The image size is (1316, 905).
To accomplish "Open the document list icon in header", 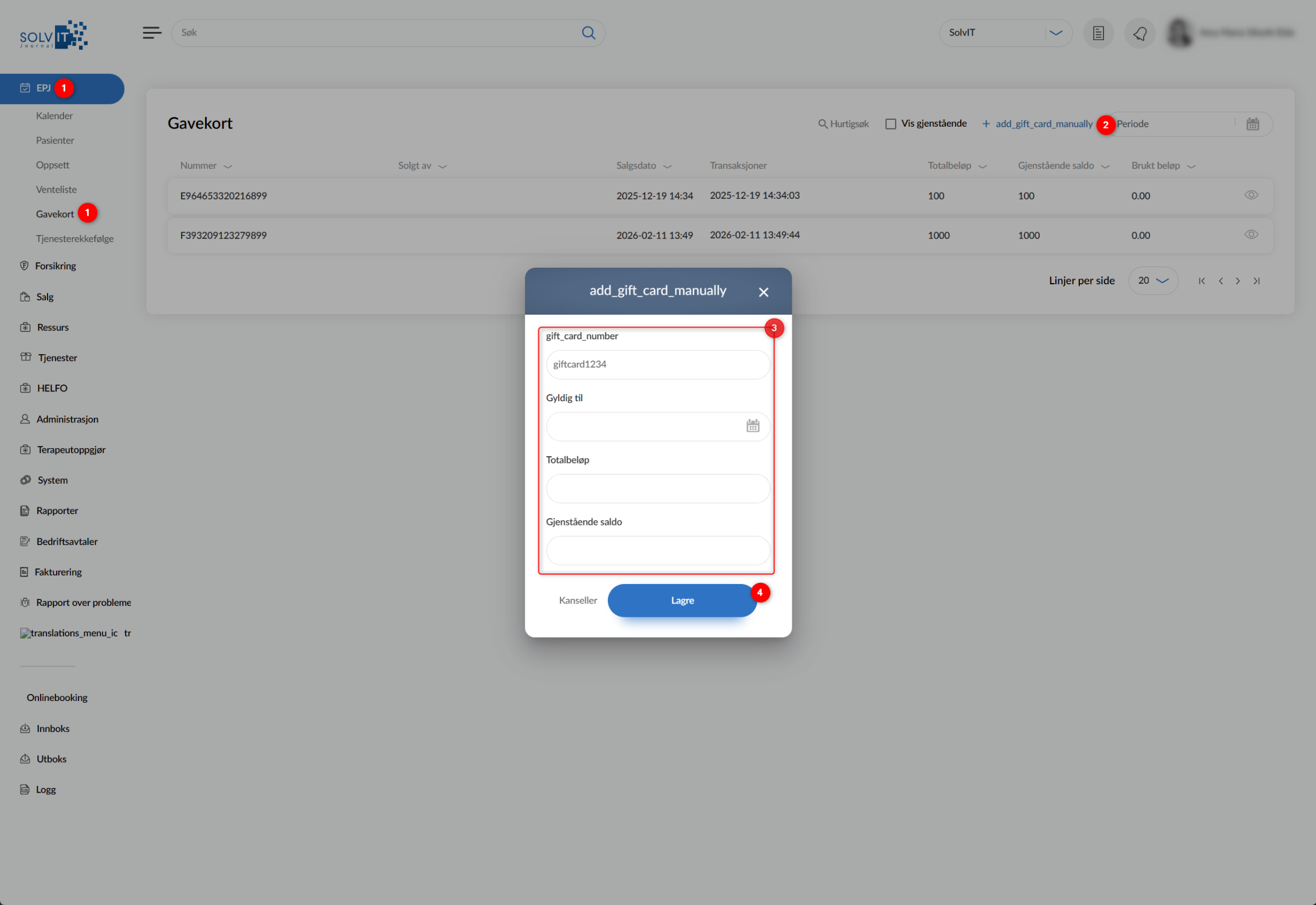I will click(x=1098, y=33).
